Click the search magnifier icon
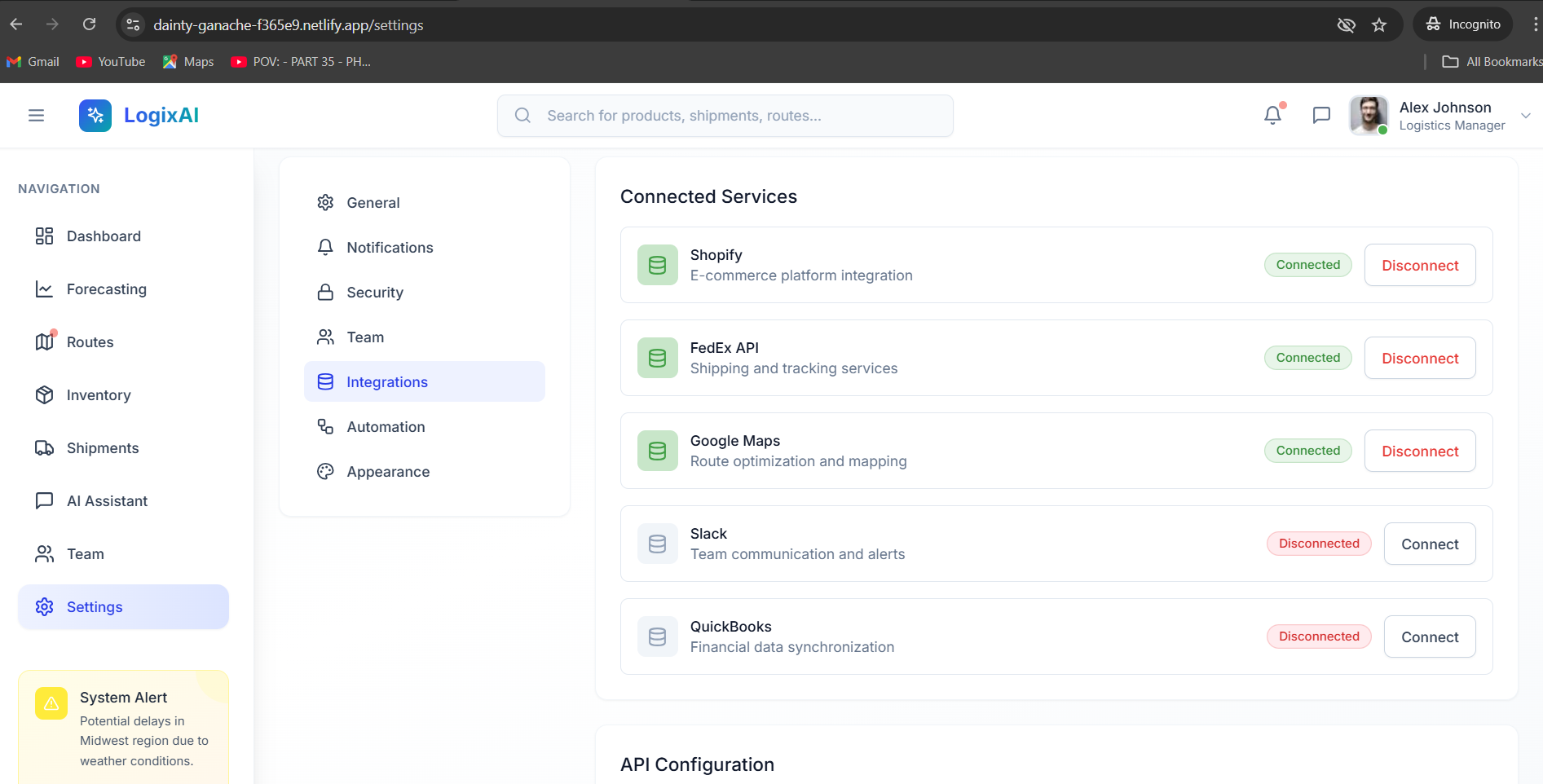1543x784 pixels. point(522,116)
